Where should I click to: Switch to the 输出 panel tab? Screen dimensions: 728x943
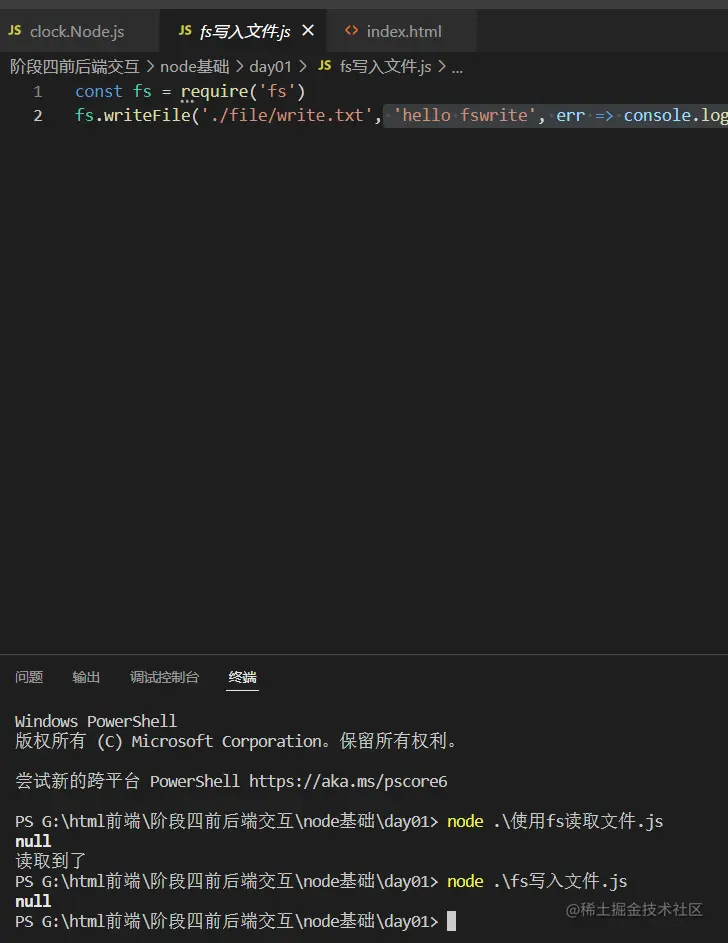(x=86, y=677)
